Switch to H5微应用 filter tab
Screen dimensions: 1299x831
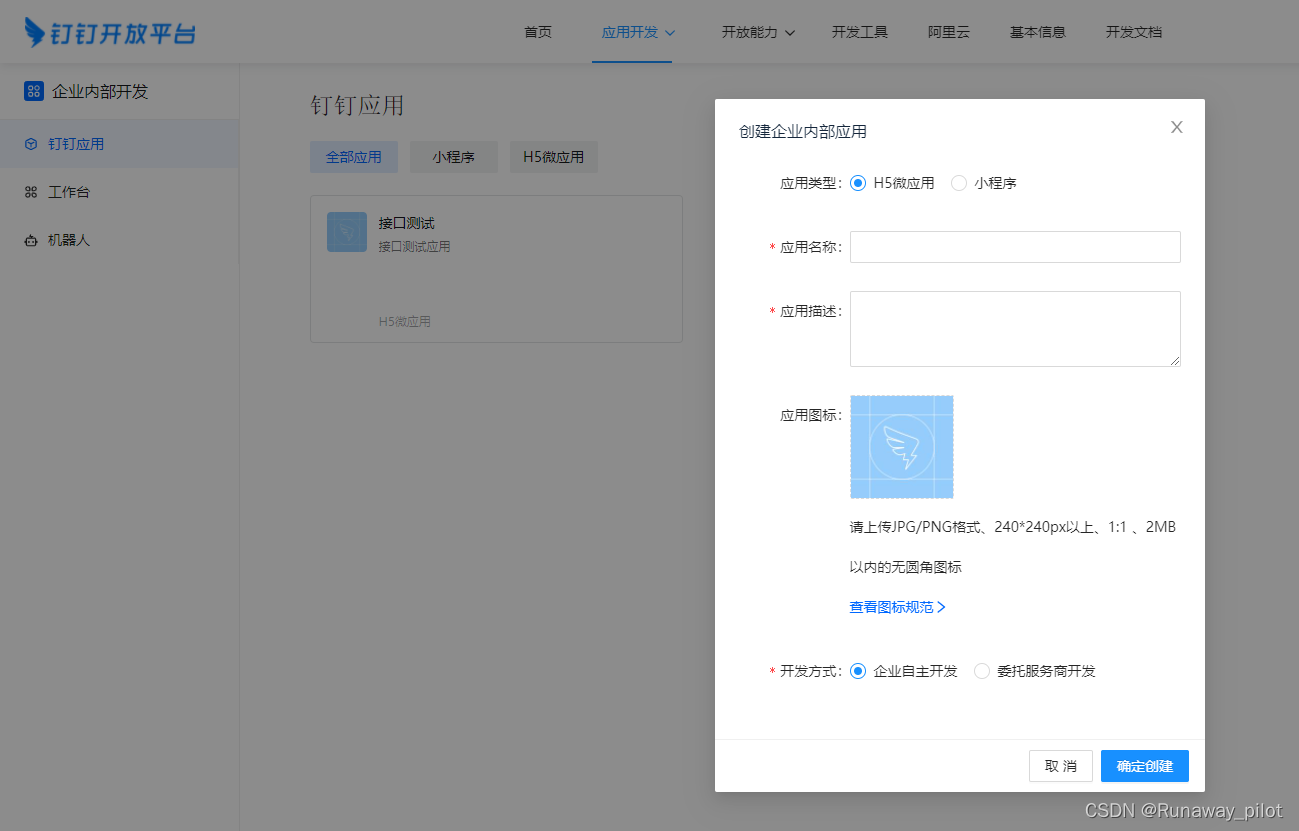point(554,157)
